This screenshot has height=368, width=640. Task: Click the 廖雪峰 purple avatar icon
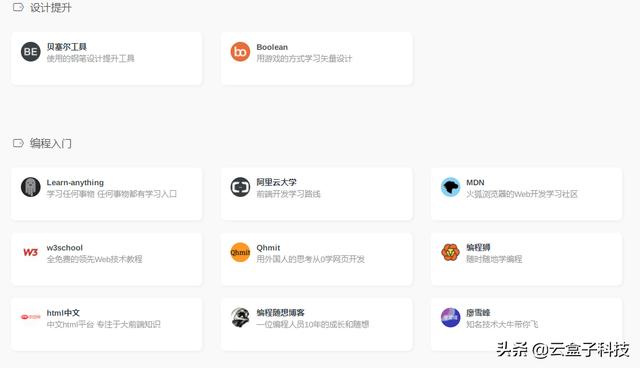[451, 317]
